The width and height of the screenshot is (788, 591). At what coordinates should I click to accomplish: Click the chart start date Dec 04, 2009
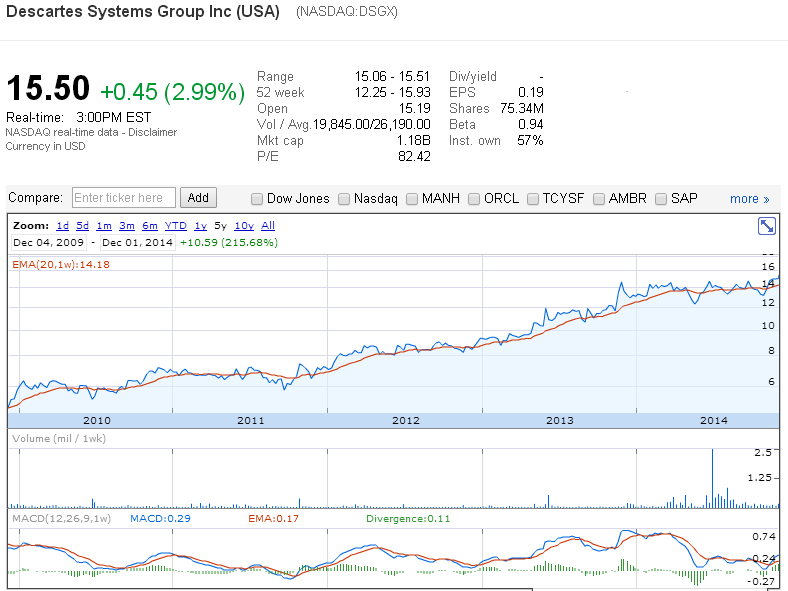(49, 242)
